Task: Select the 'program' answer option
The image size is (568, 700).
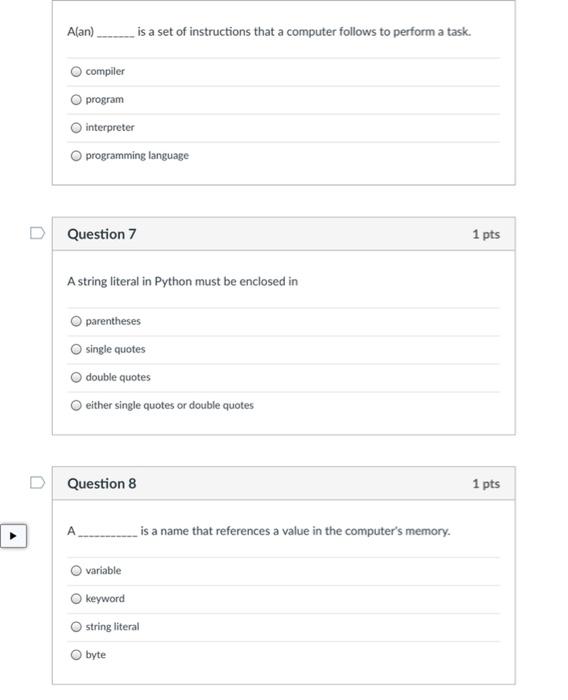Action: pos(76,100)
